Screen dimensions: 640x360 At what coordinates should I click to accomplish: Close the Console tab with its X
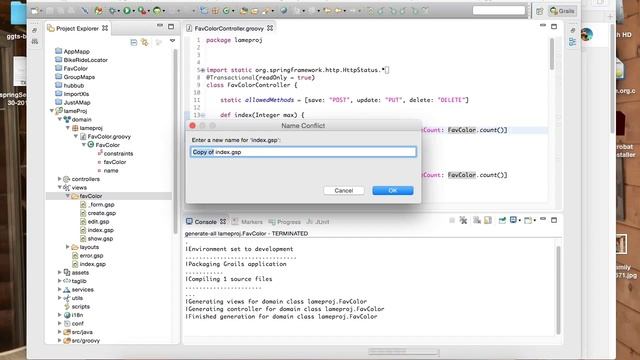[223, 222]
